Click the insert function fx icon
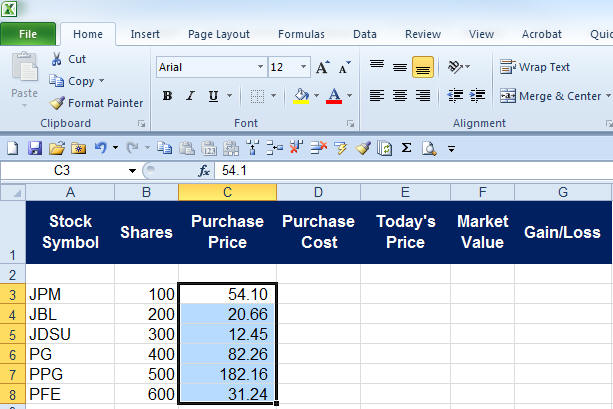This screenshot has width=613, height=409. pyautogui.click(x=204, y=171)
